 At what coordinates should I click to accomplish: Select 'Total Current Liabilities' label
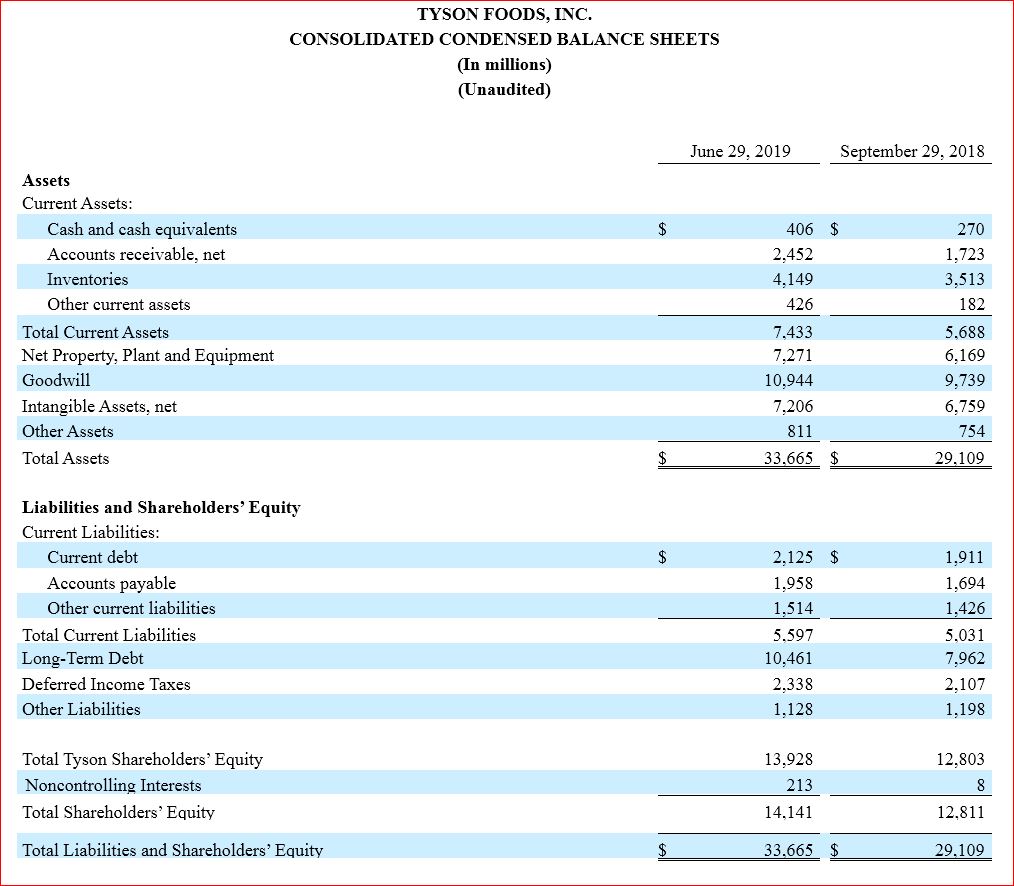point(109,635)
